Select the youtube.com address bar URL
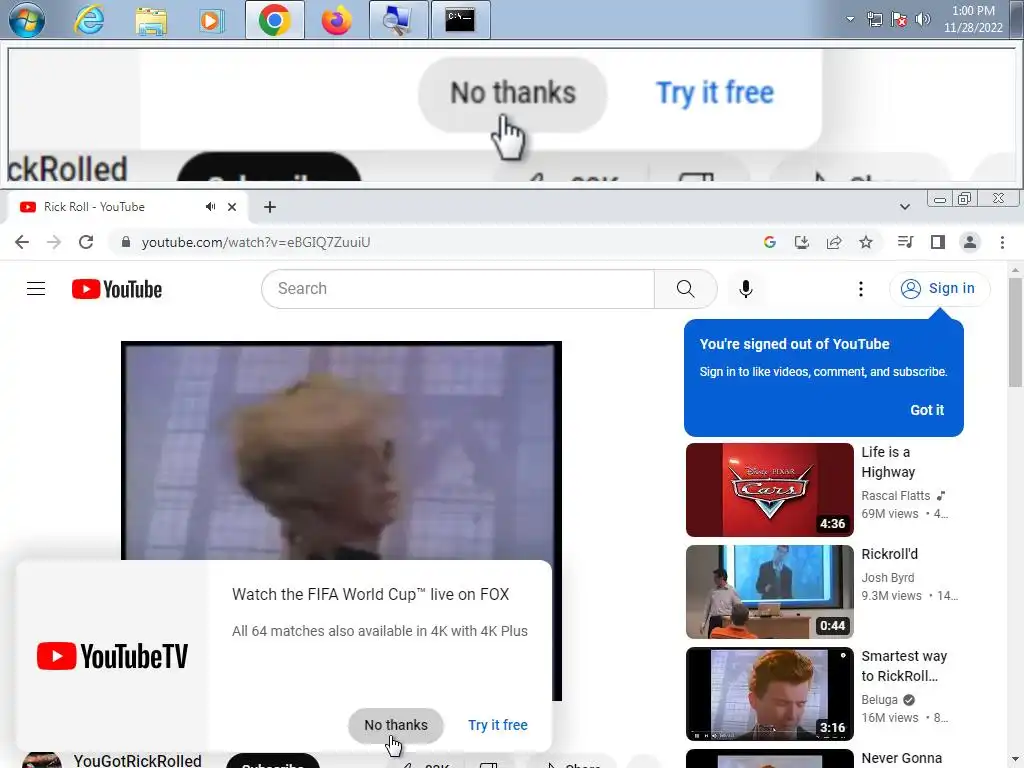This screenshot has height=768, width=1024. coord(256,242)
